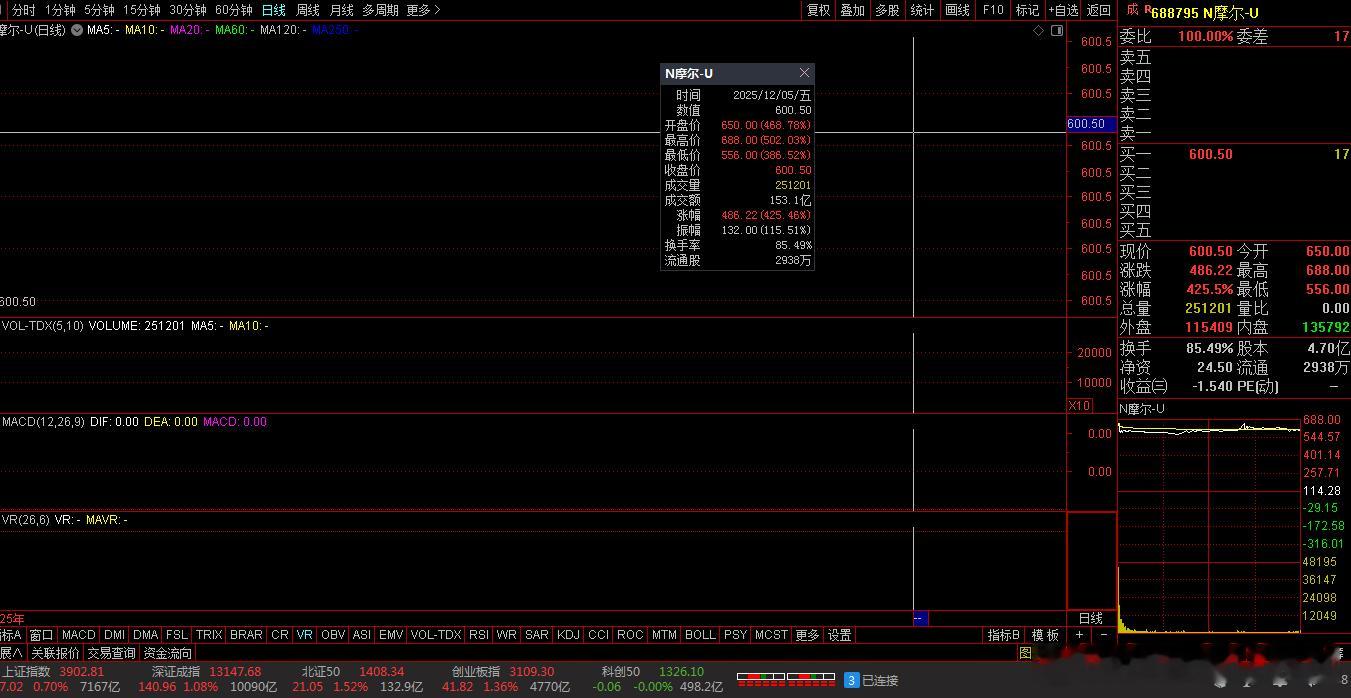
Task: Zoom out chart with minus button
Action: (x=1104, y=635)
